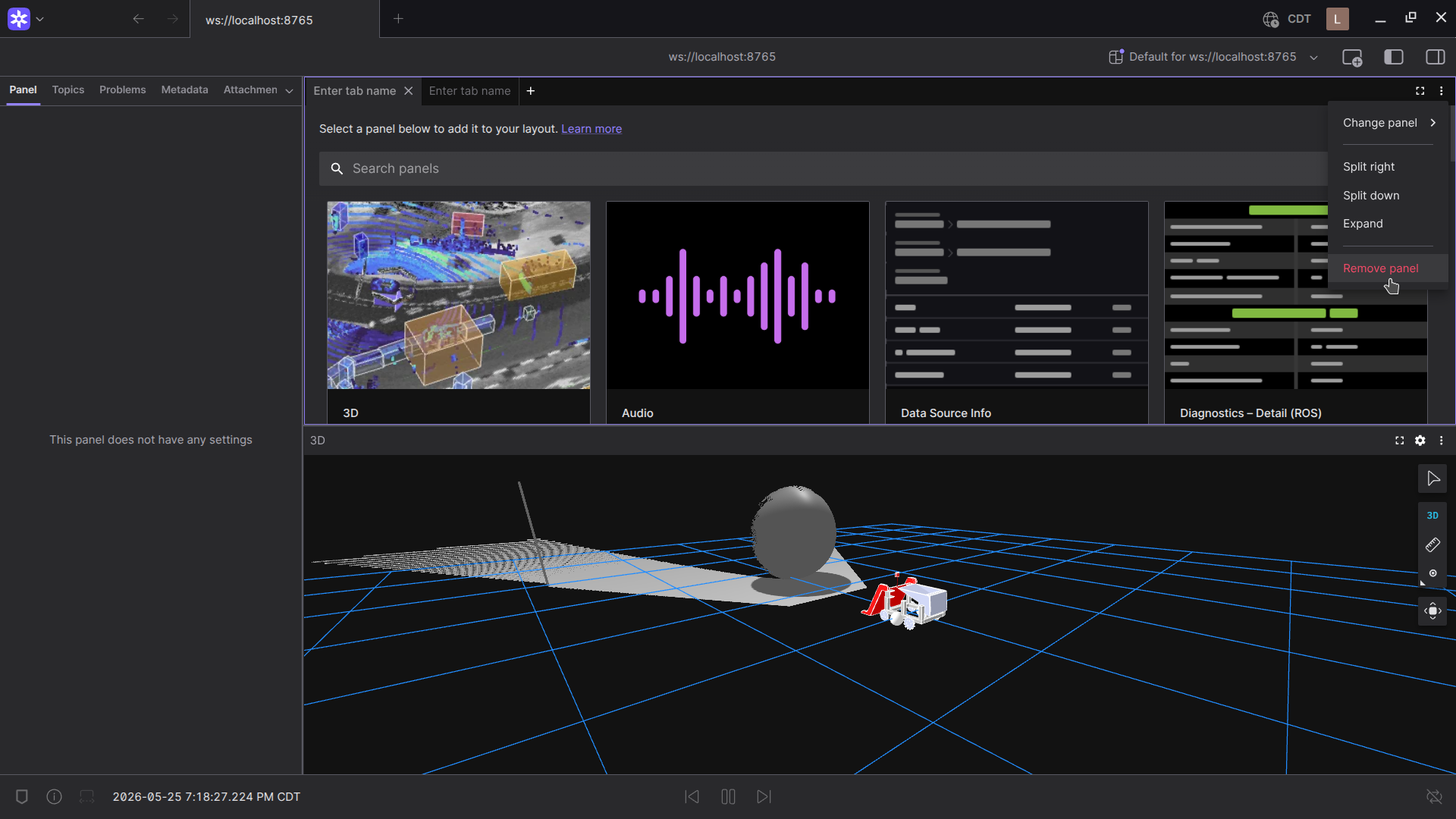Switch to the Topics tab
The image size is (1456, 819).
[68, 89]
